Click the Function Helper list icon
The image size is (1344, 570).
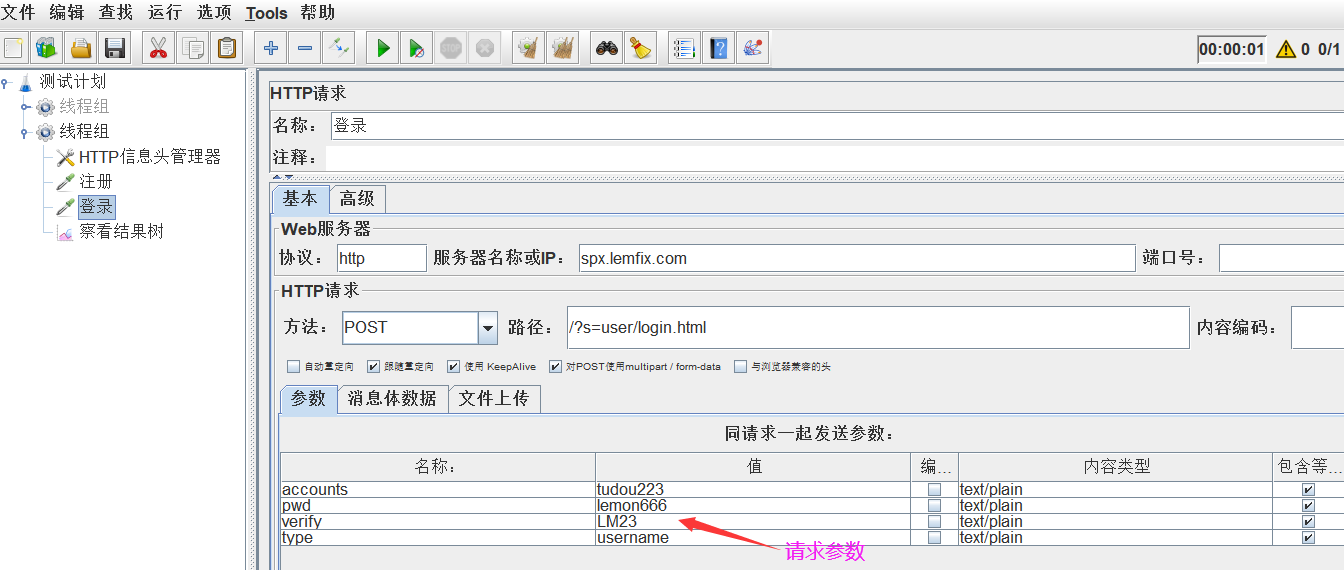tap(684, 48)
